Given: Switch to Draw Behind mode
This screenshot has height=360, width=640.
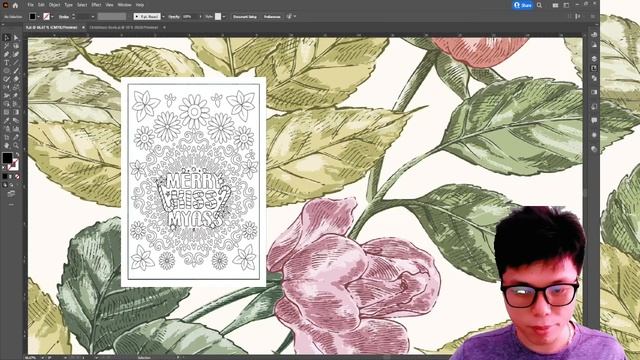Looking at the screenshot, I should point(11,185).
